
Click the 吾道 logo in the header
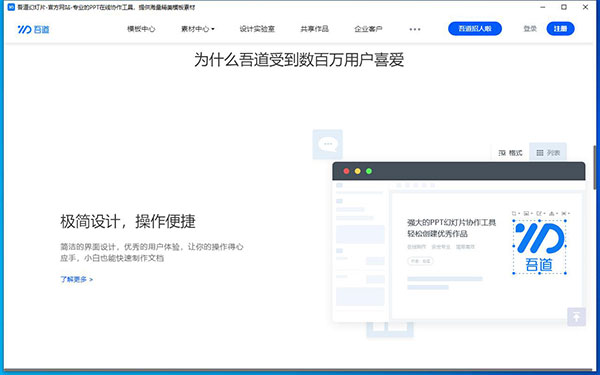pyautogui.click(x=33, y=29)
